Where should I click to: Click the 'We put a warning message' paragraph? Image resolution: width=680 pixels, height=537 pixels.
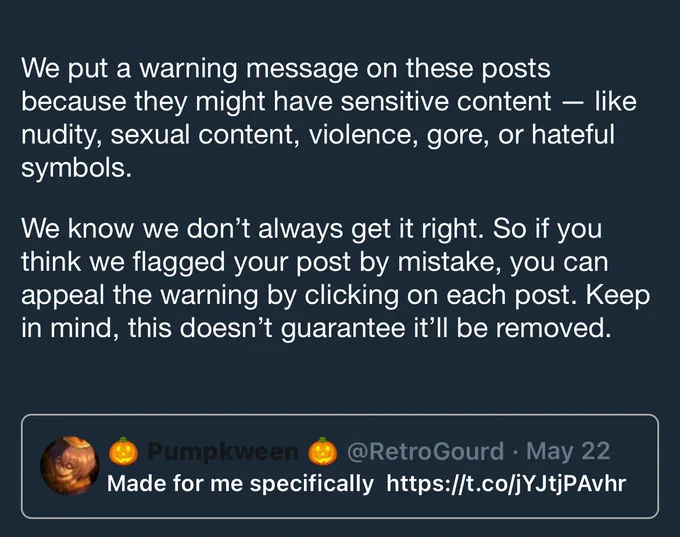pyautogui.click(x=329, y=118)
